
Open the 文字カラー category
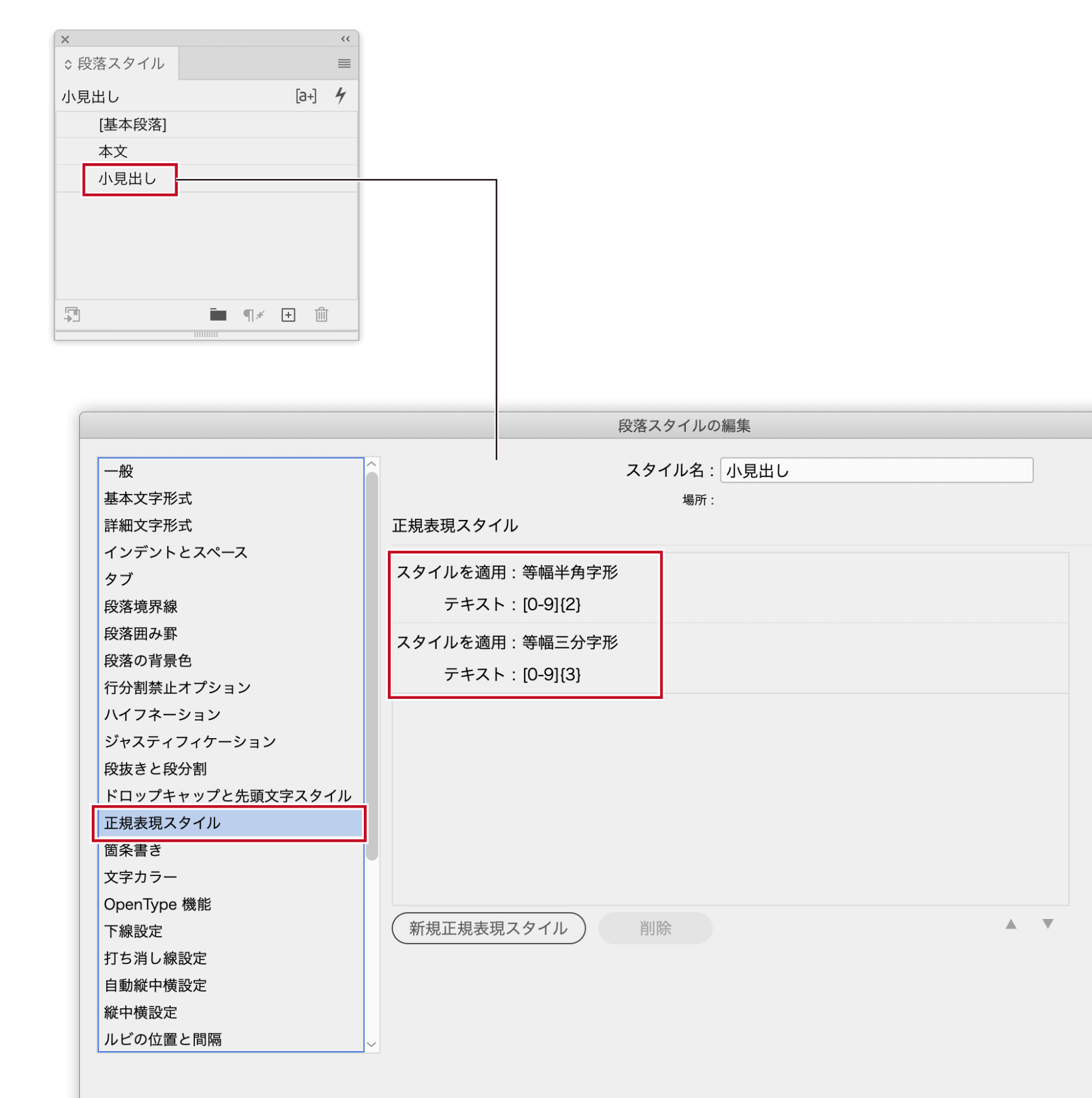point(231,877)
